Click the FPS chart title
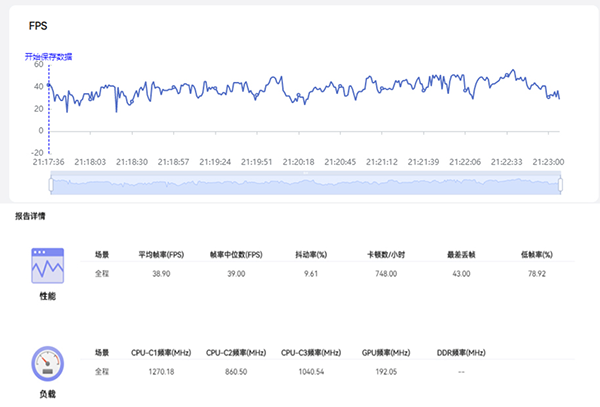Image resolution: width=600 pixels, height=407 pixels. tap(38, 25)
